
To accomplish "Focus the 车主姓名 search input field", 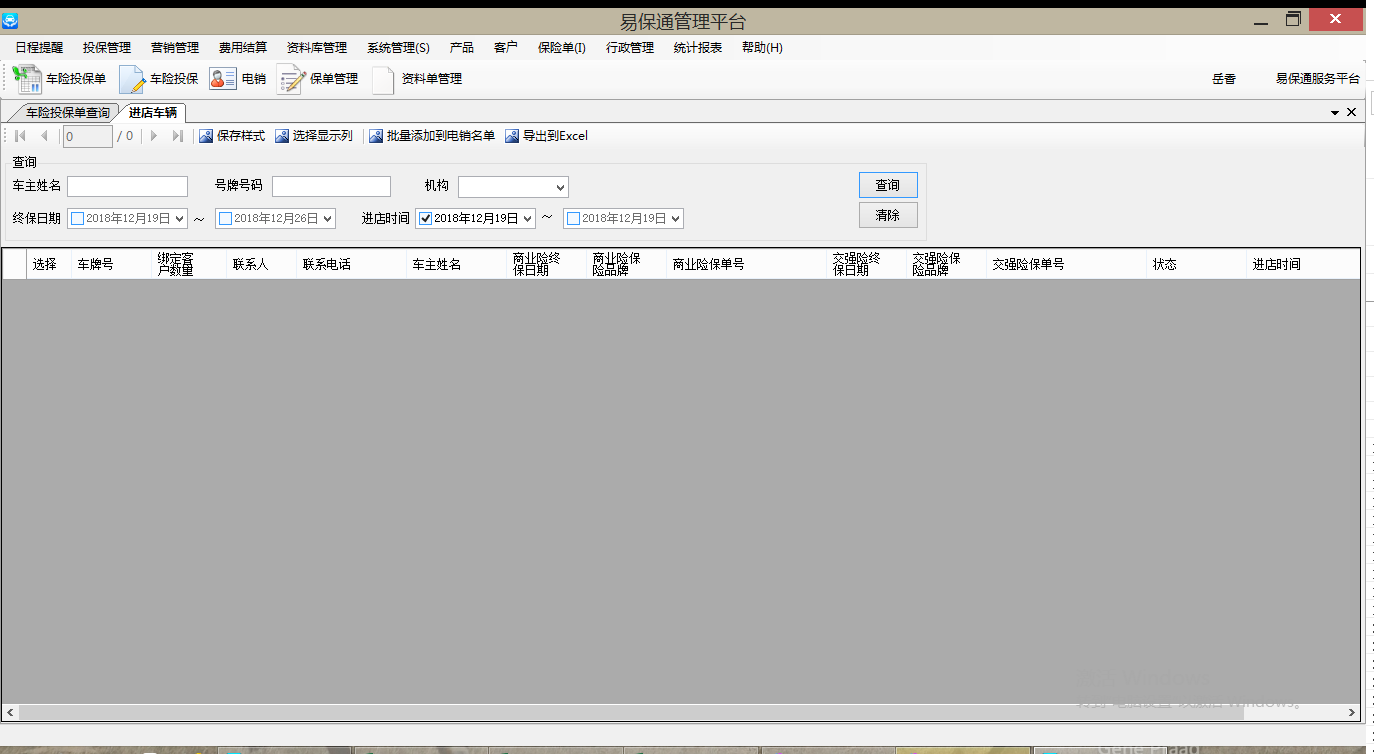I will pos(128,187).
